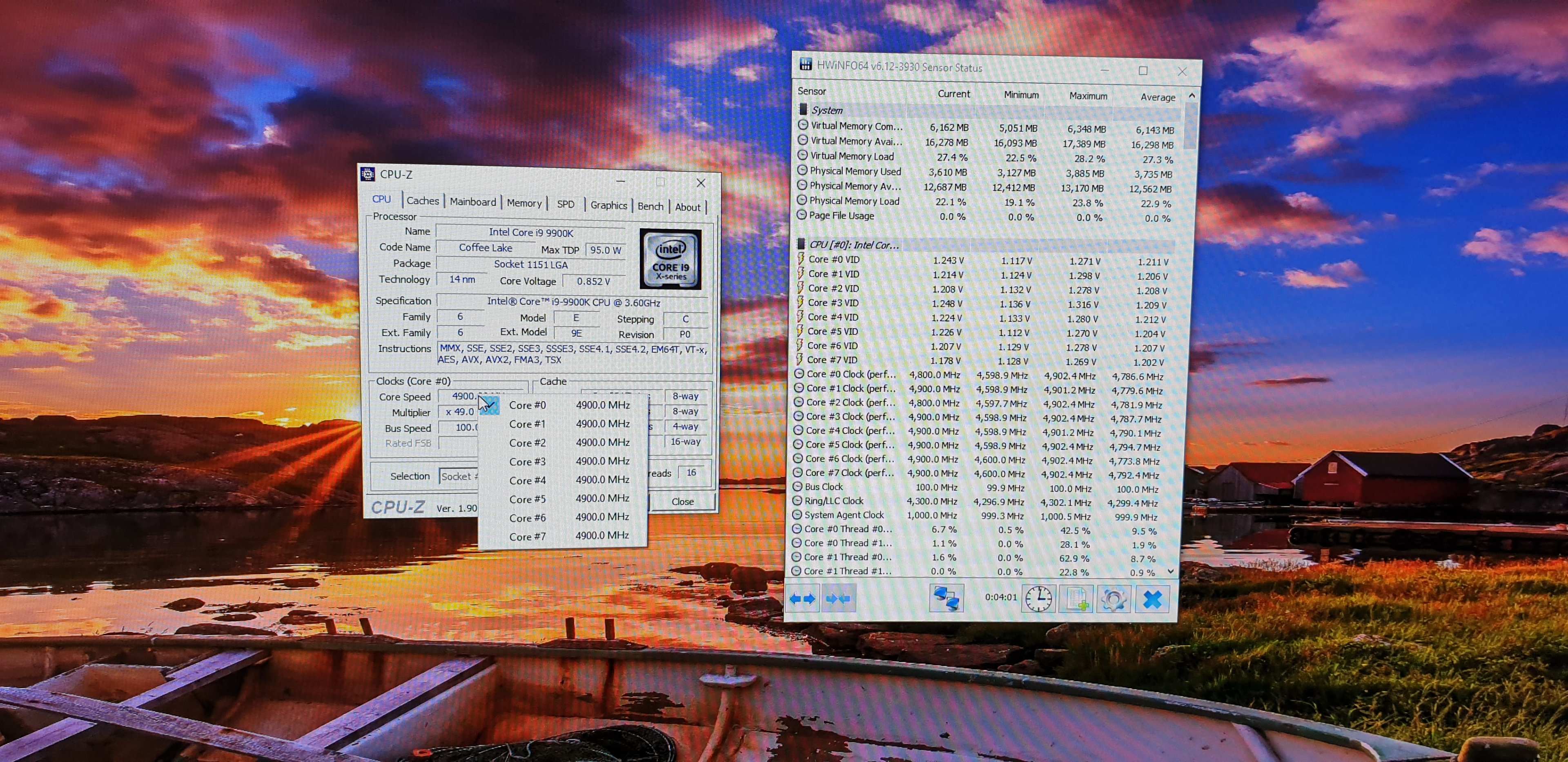Click the expand columns arrows icon
The height and width of the screenshot is (762, 1568).
tap(802, 599)
